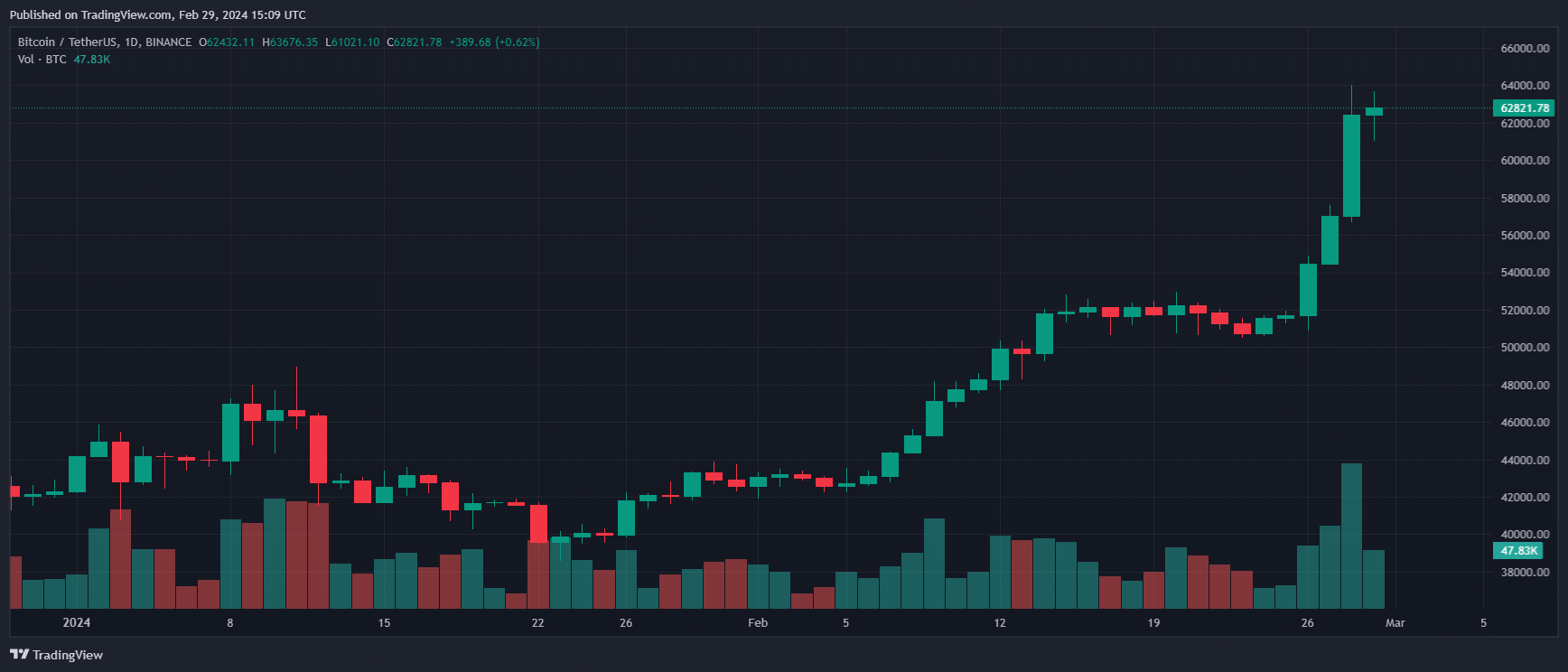Click the 47.83K volume tag on price axis
This screenshot has width=1568, height=672.
pyautogui.click(x=1518, y=550)
